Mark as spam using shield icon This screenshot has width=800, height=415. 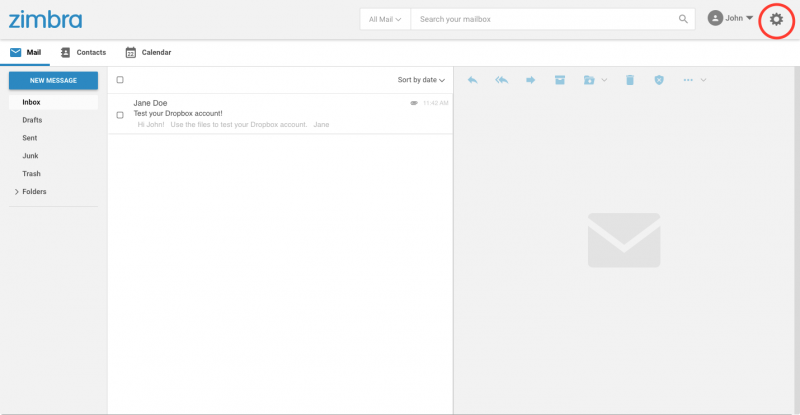(659, 80)
